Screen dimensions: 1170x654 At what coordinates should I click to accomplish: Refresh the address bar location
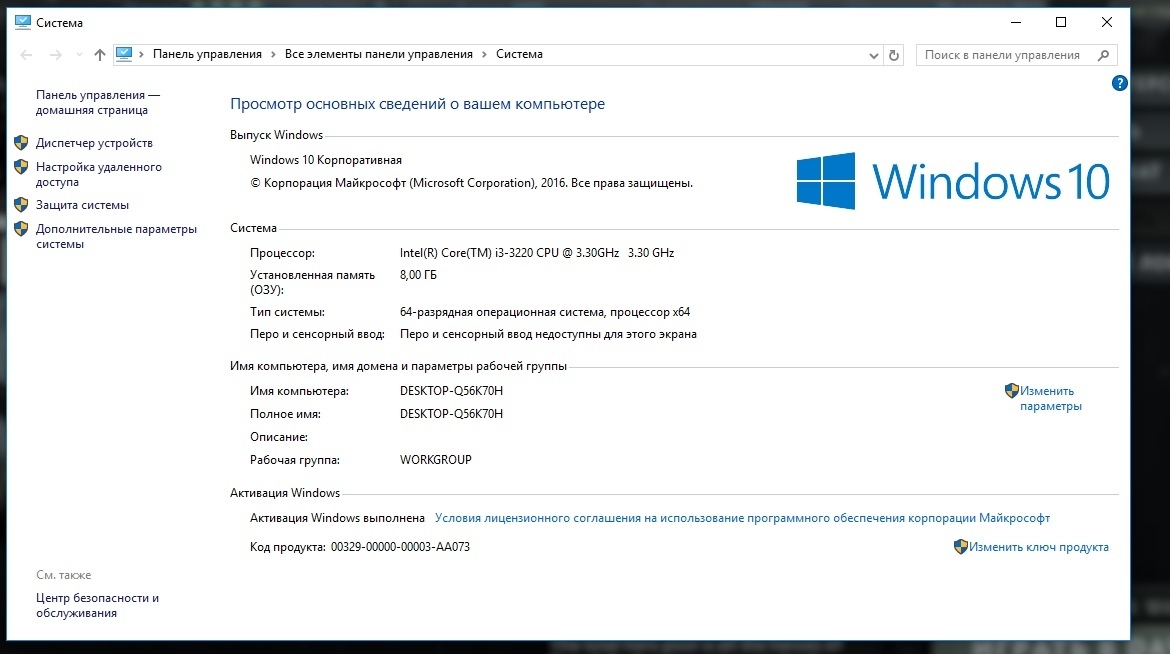(x=894, y=55)
